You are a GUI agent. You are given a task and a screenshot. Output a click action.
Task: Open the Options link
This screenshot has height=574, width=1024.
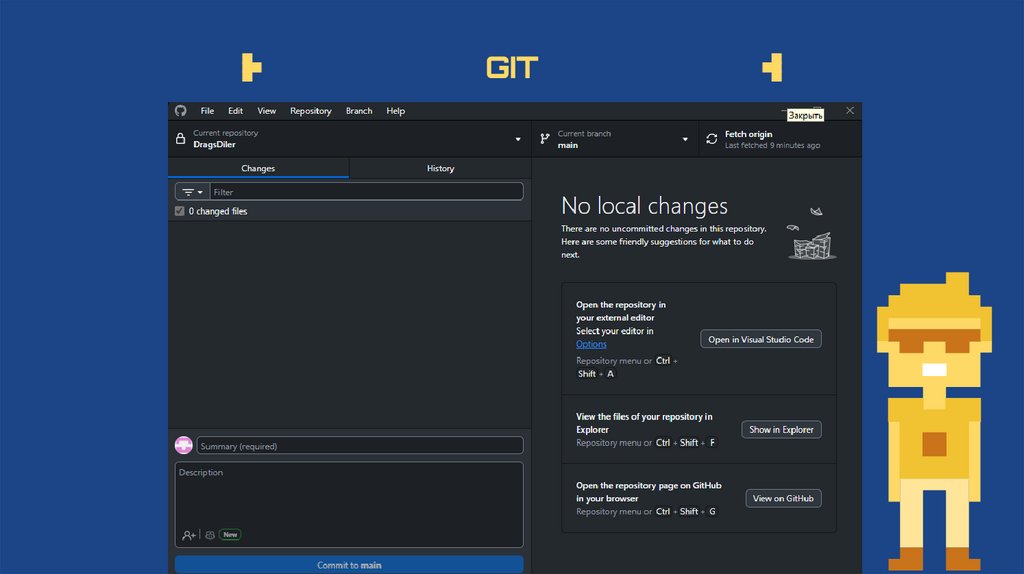[x=591, y=344]
